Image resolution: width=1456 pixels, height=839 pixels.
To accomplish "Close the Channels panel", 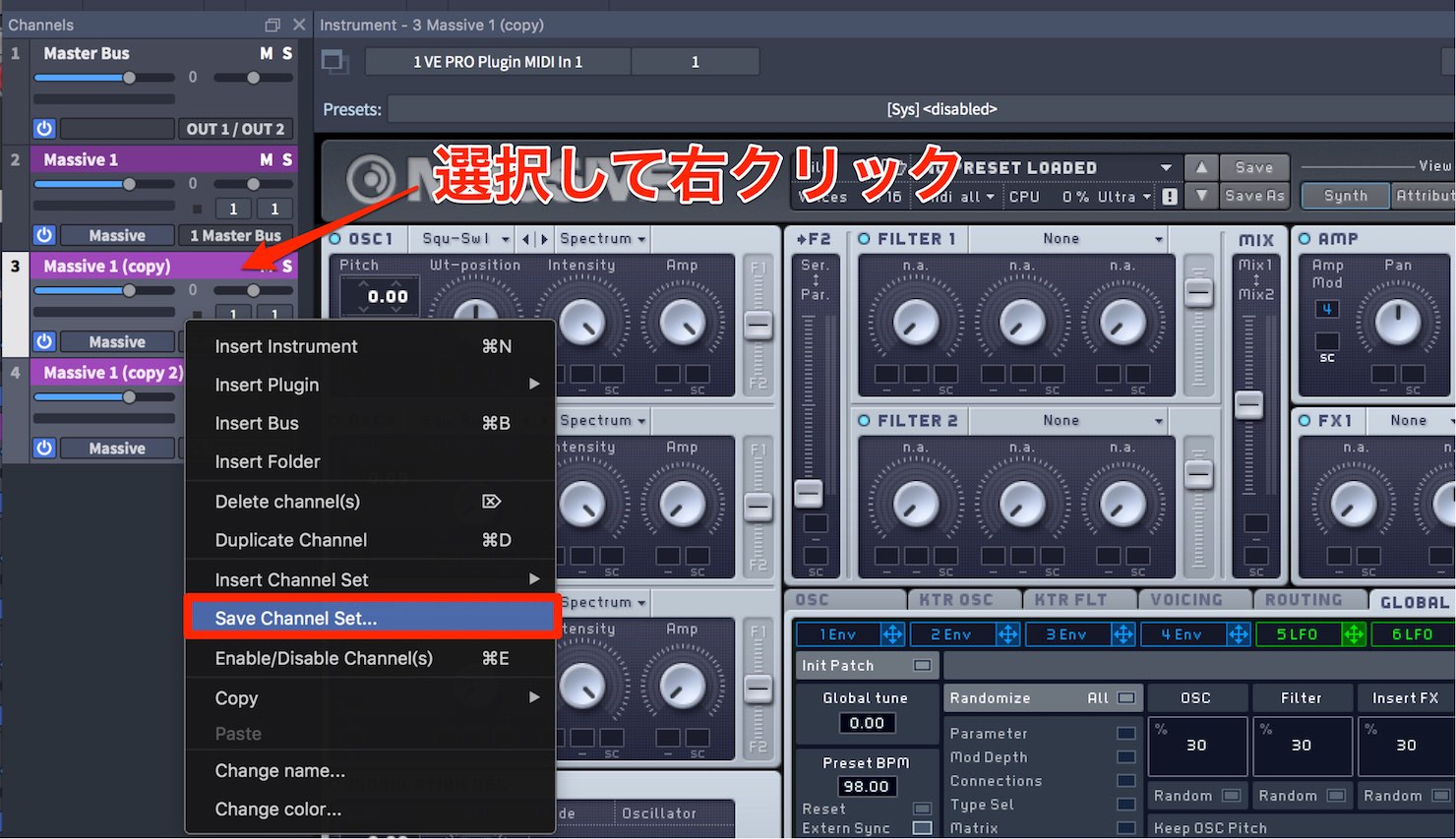I will click(x=299, y=25).
